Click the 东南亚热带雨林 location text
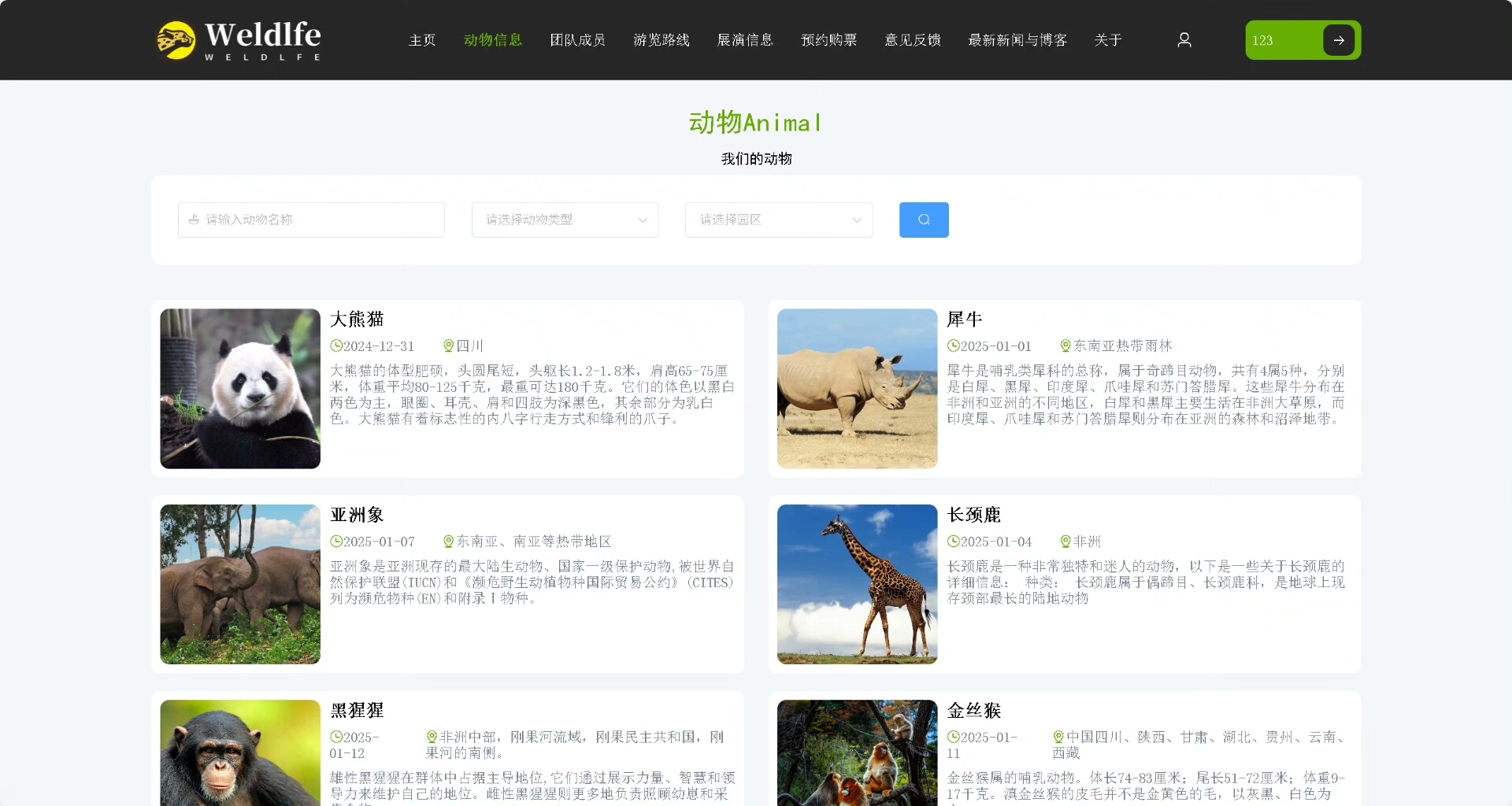This screenshot has width=1512, height=806. (x=1123, y=346)
